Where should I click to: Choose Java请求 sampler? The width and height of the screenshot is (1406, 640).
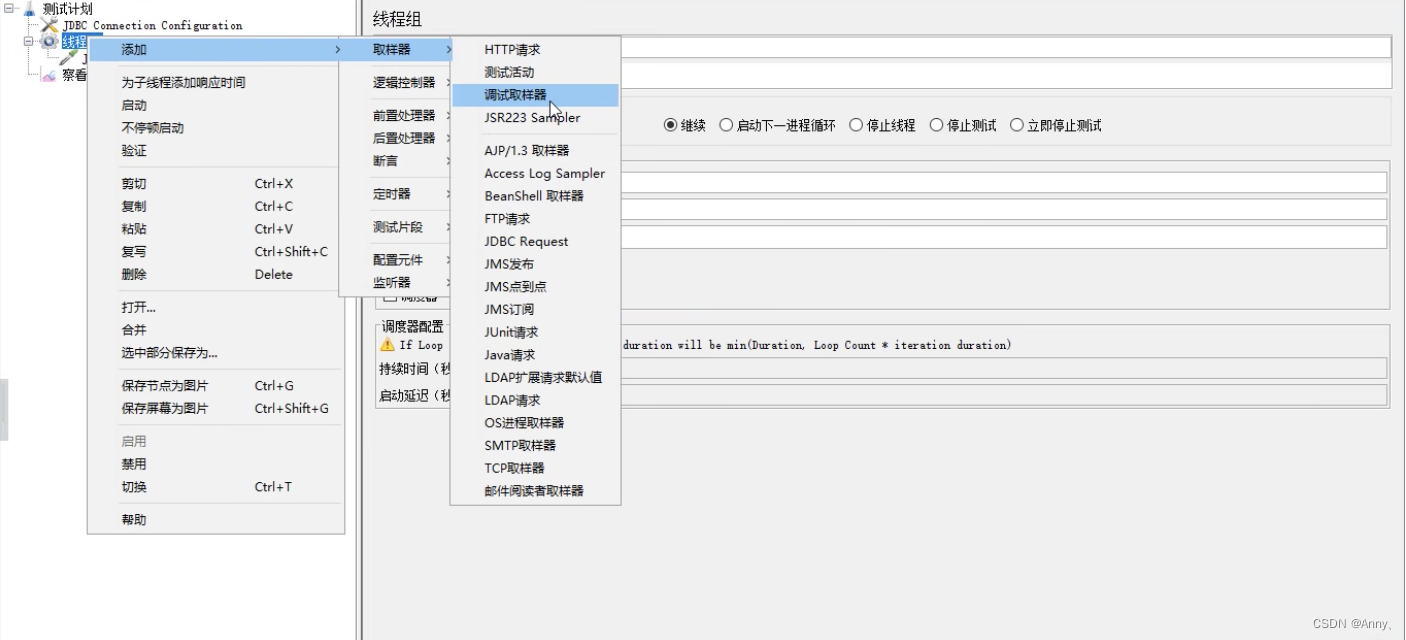click(535, 355)
